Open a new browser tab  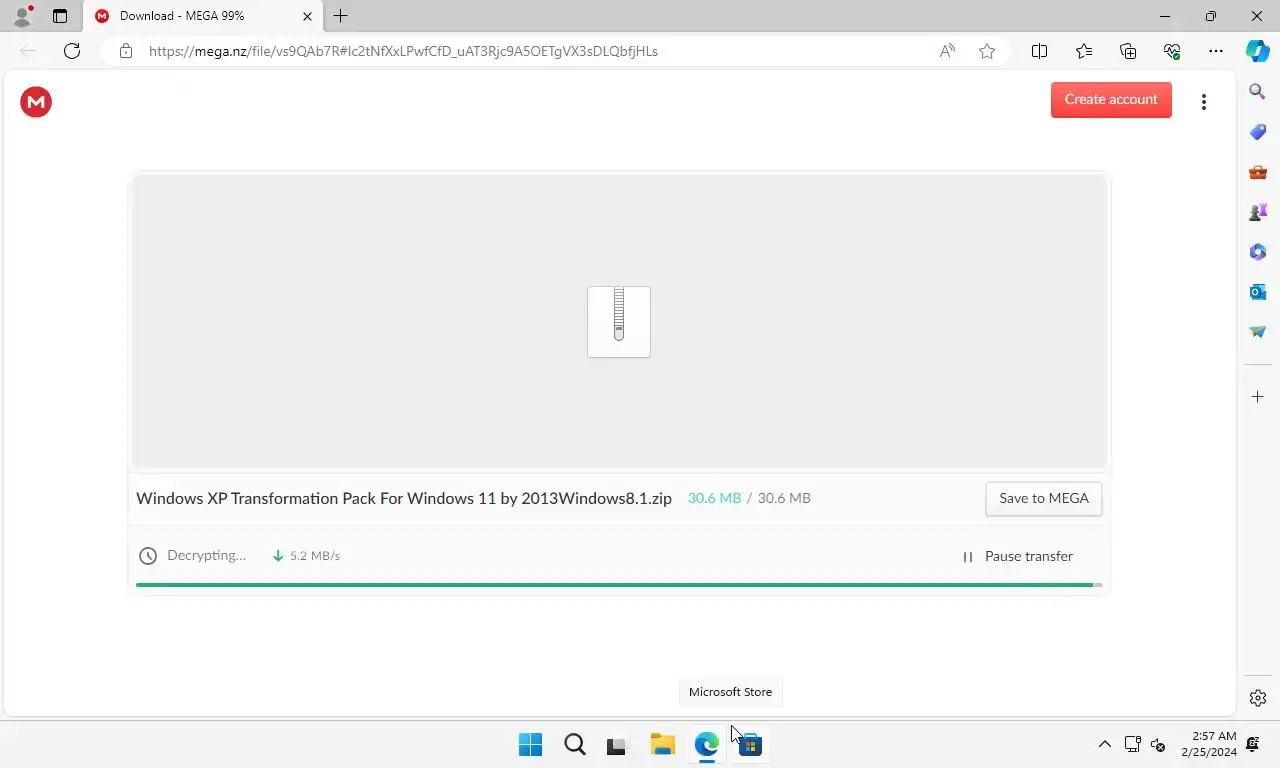(341, 16)
